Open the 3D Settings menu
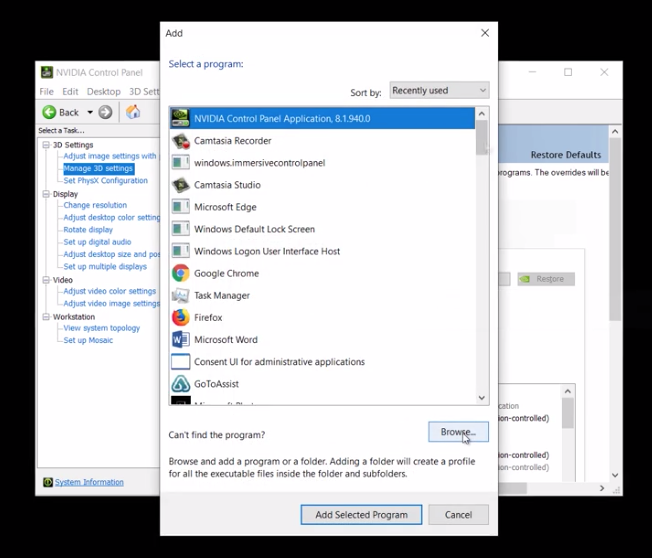Viewport: 652px width, 558px height. pyautogui.click(x=144, y=91)
